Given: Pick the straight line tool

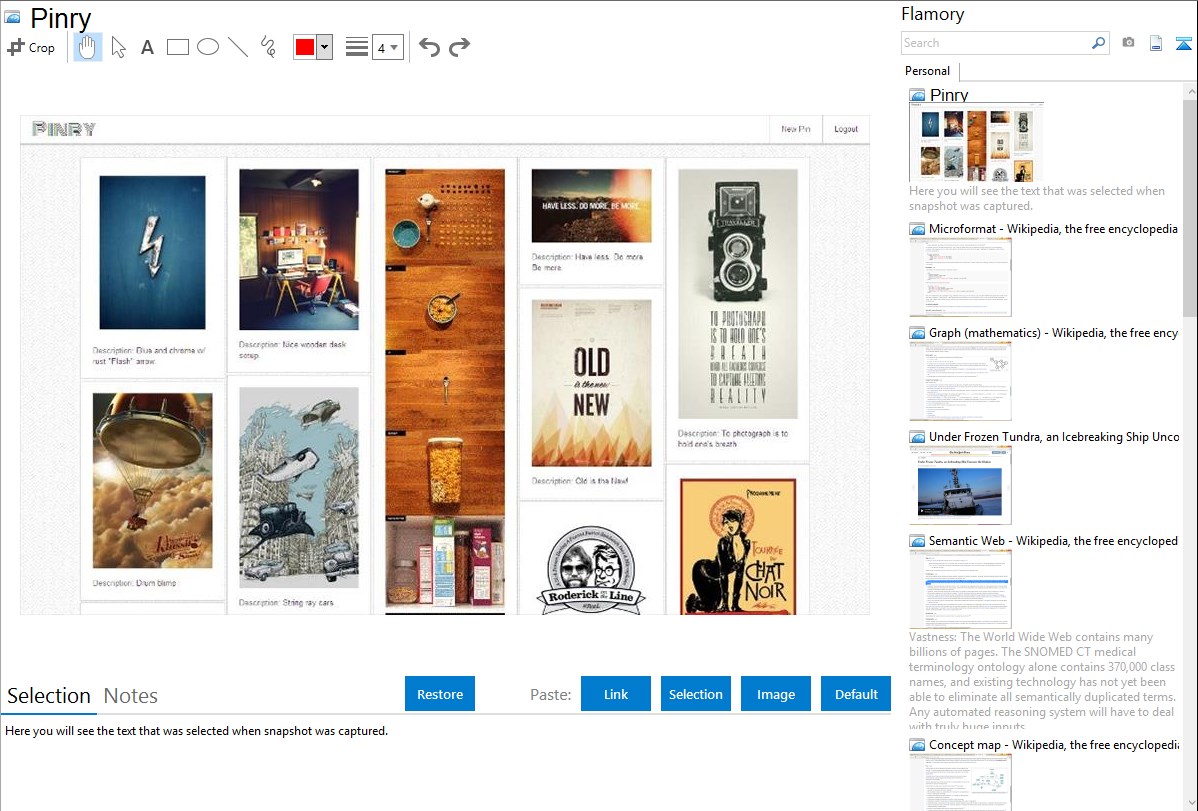Looking at the screenshot, I should [x=238, y=47].
